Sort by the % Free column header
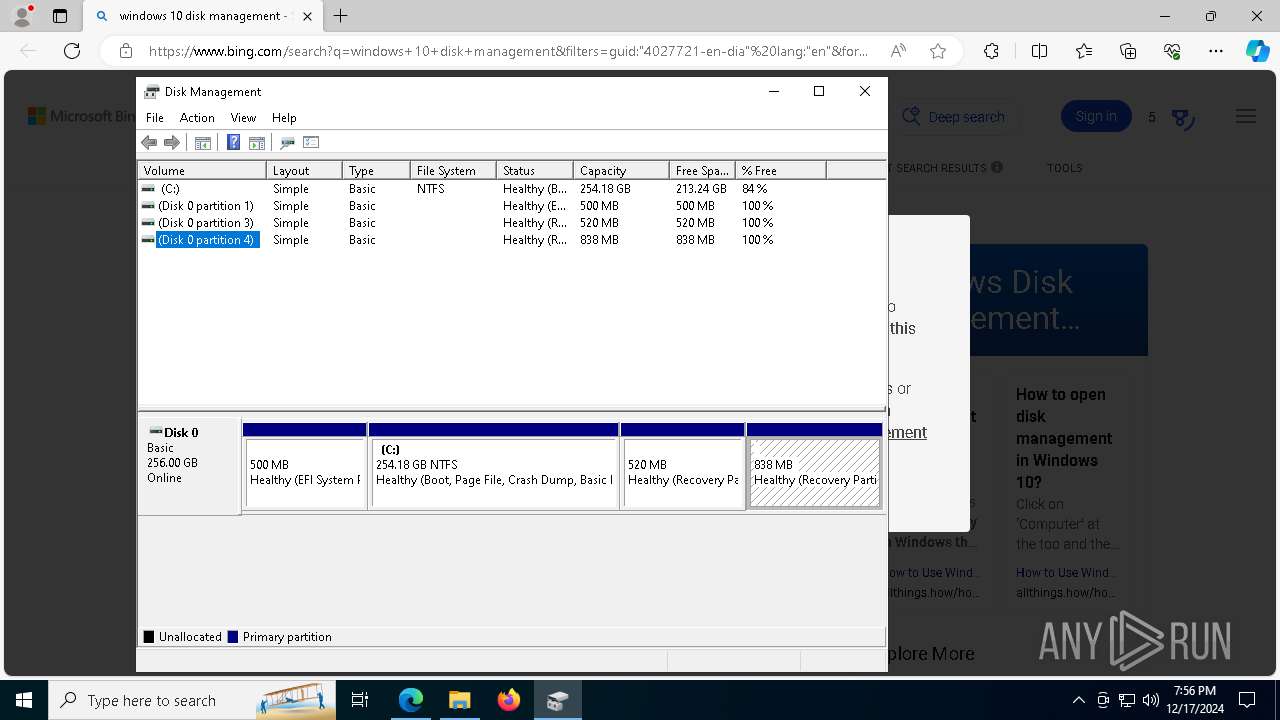The height and width of the screenshot is (720, 1280). [x=781, y=171]
